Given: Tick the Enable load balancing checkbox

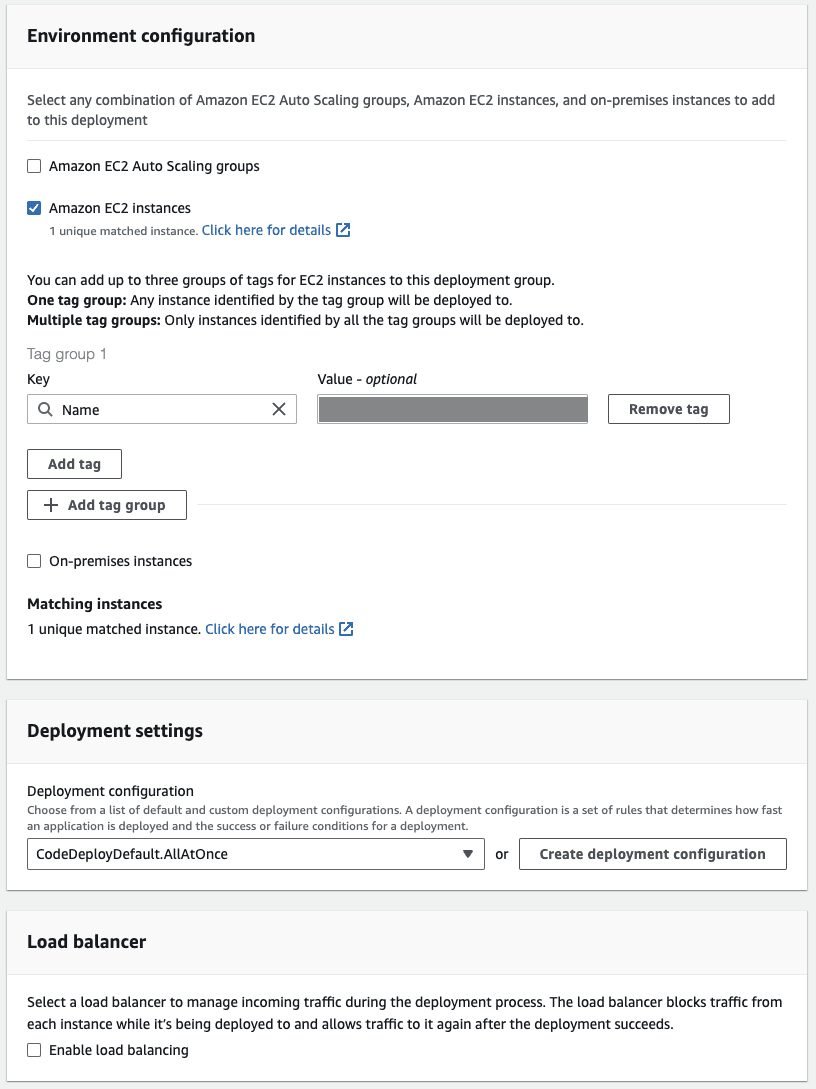Looking at the screenshot, I should [x=35, y=1050].
